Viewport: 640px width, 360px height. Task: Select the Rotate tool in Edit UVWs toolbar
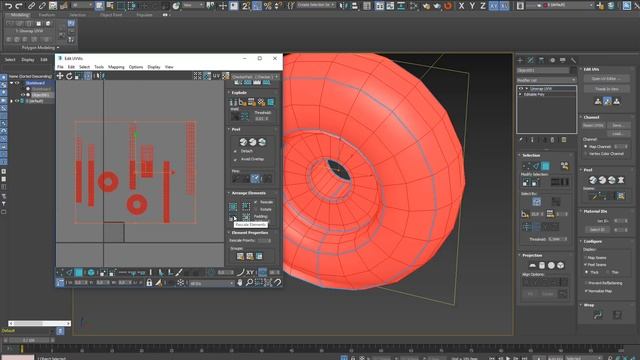(x=69, y=76)
